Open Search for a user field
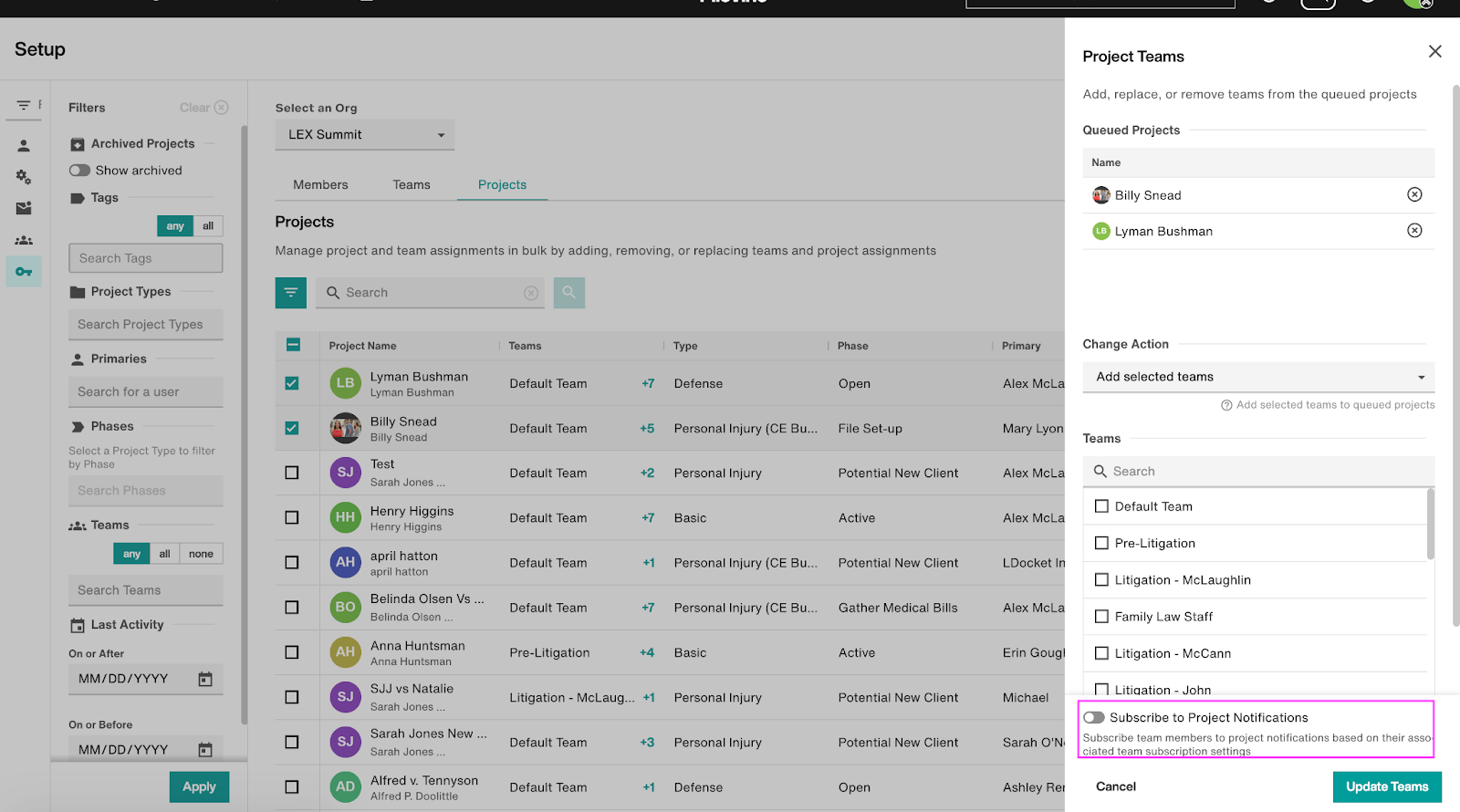Image resolution: width=1460 pixels, height=812 pixels. pos(145,392)
